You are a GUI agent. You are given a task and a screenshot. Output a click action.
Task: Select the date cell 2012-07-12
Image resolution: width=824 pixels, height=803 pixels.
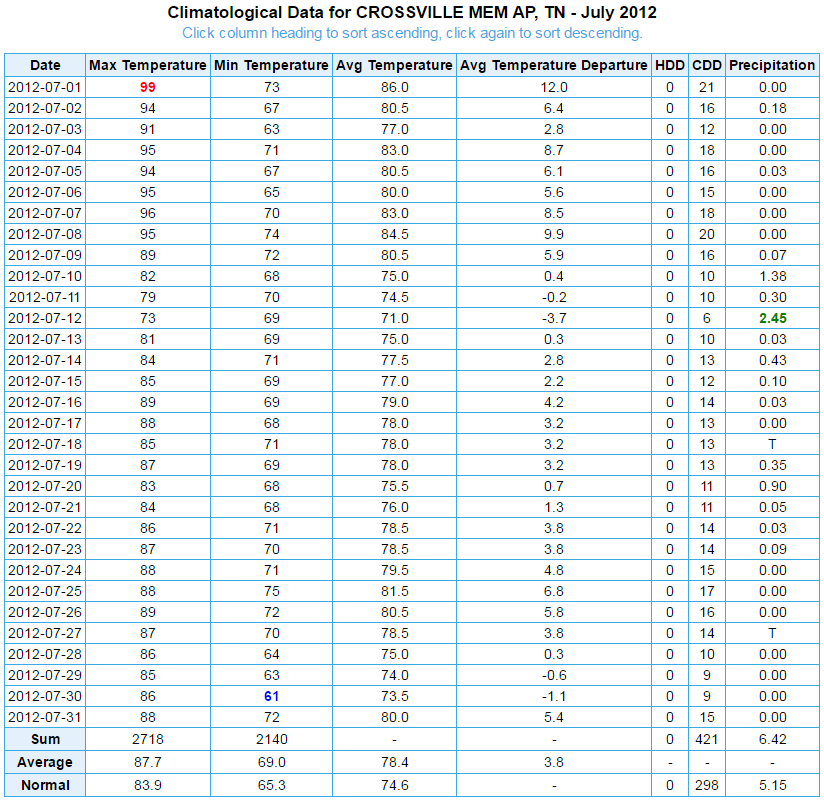point(45,318)
